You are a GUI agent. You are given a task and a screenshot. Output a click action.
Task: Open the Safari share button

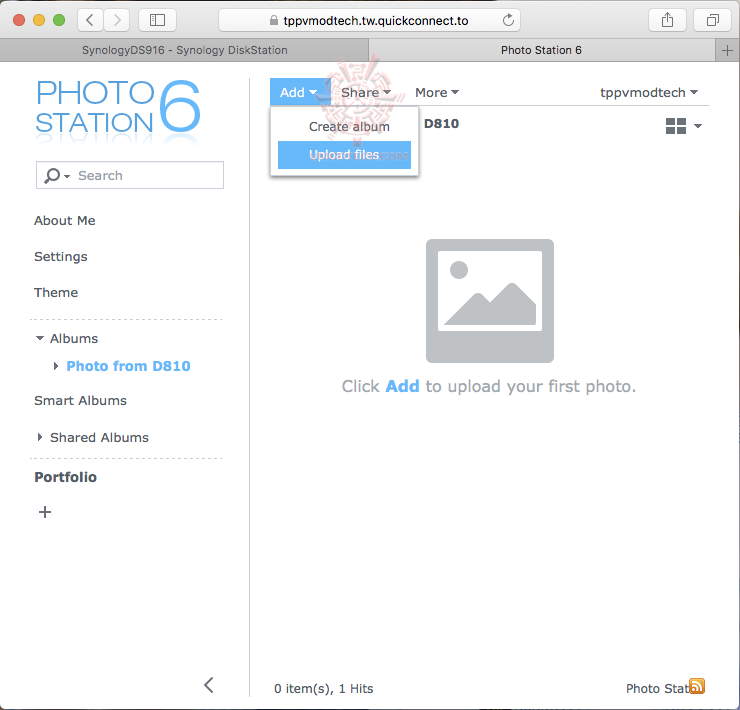(667, 20)
